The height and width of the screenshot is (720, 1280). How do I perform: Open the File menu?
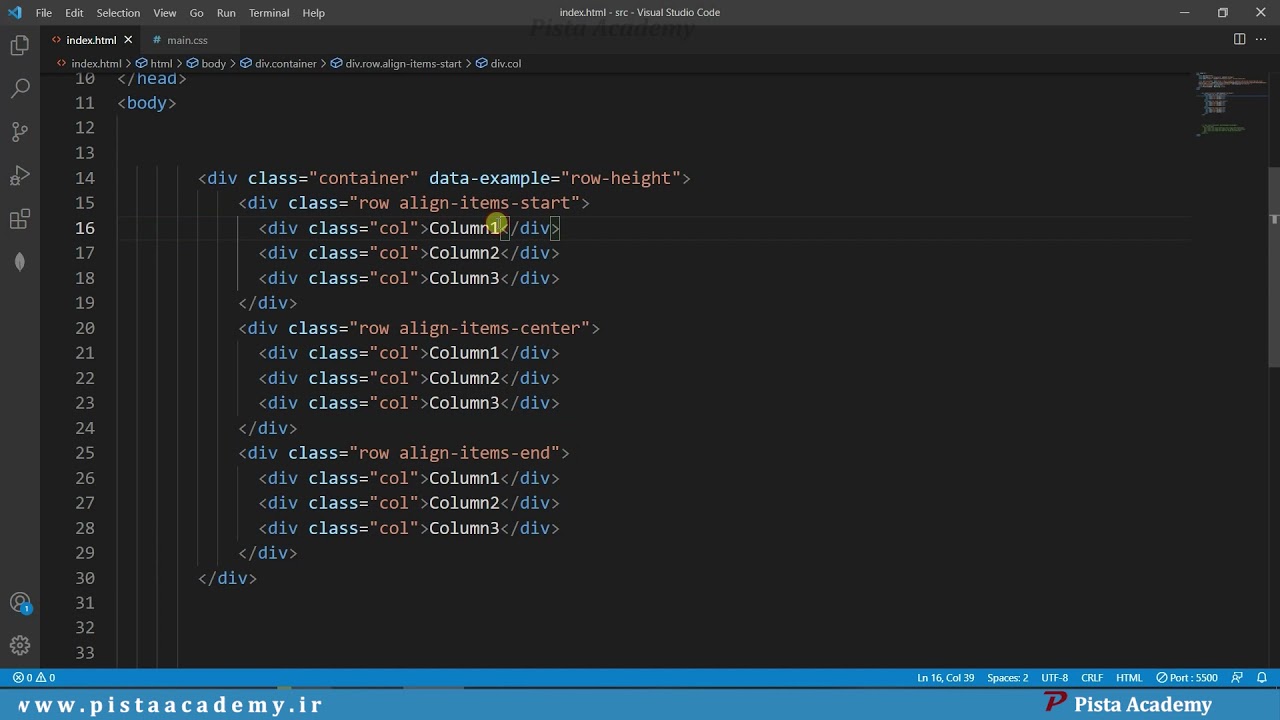[x=44, y=12]
